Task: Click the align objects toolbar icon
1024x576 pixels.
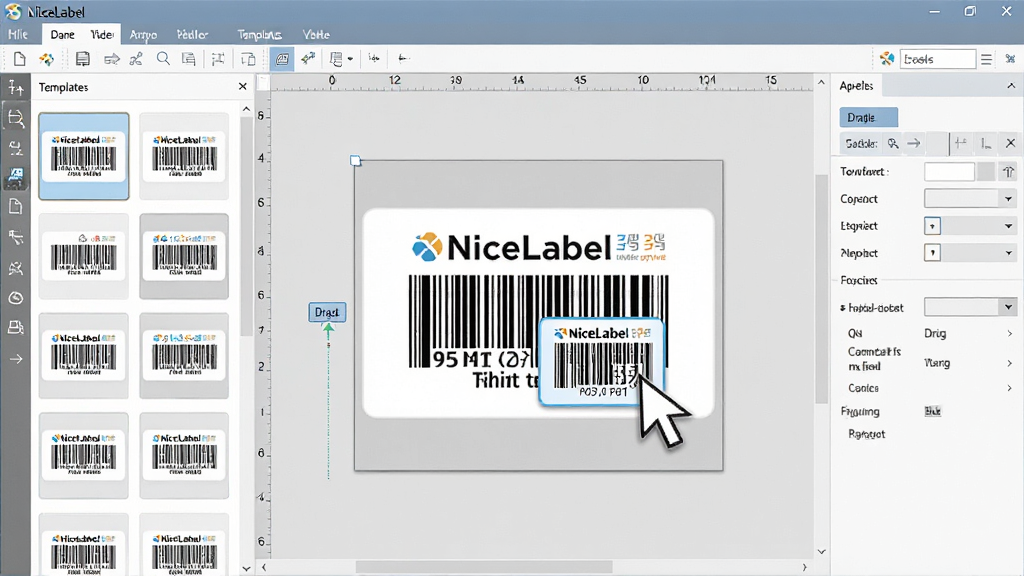Action: 217,59
